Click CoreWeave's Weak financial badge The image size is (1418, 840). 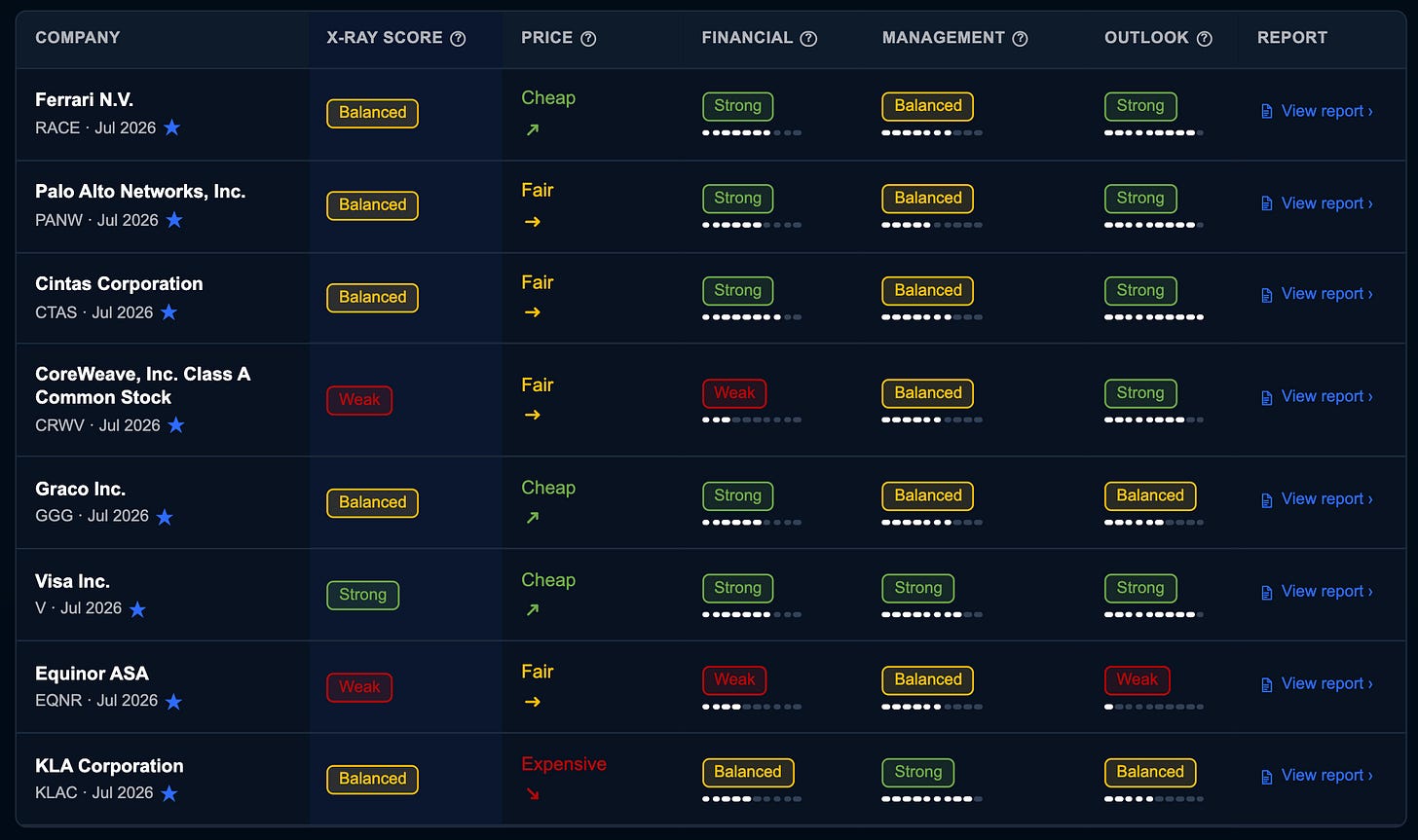(734, 393)
